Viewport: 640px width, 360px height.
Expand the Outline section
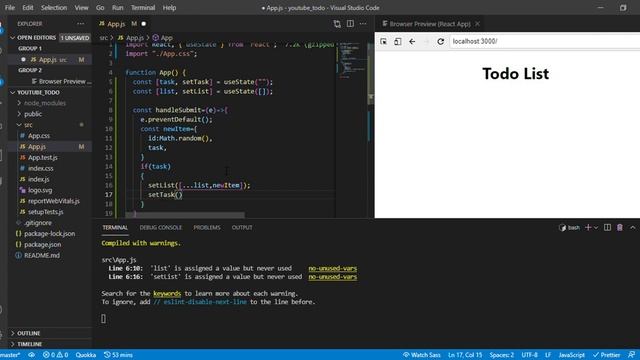pyautogui.click(x=50, y=333)
